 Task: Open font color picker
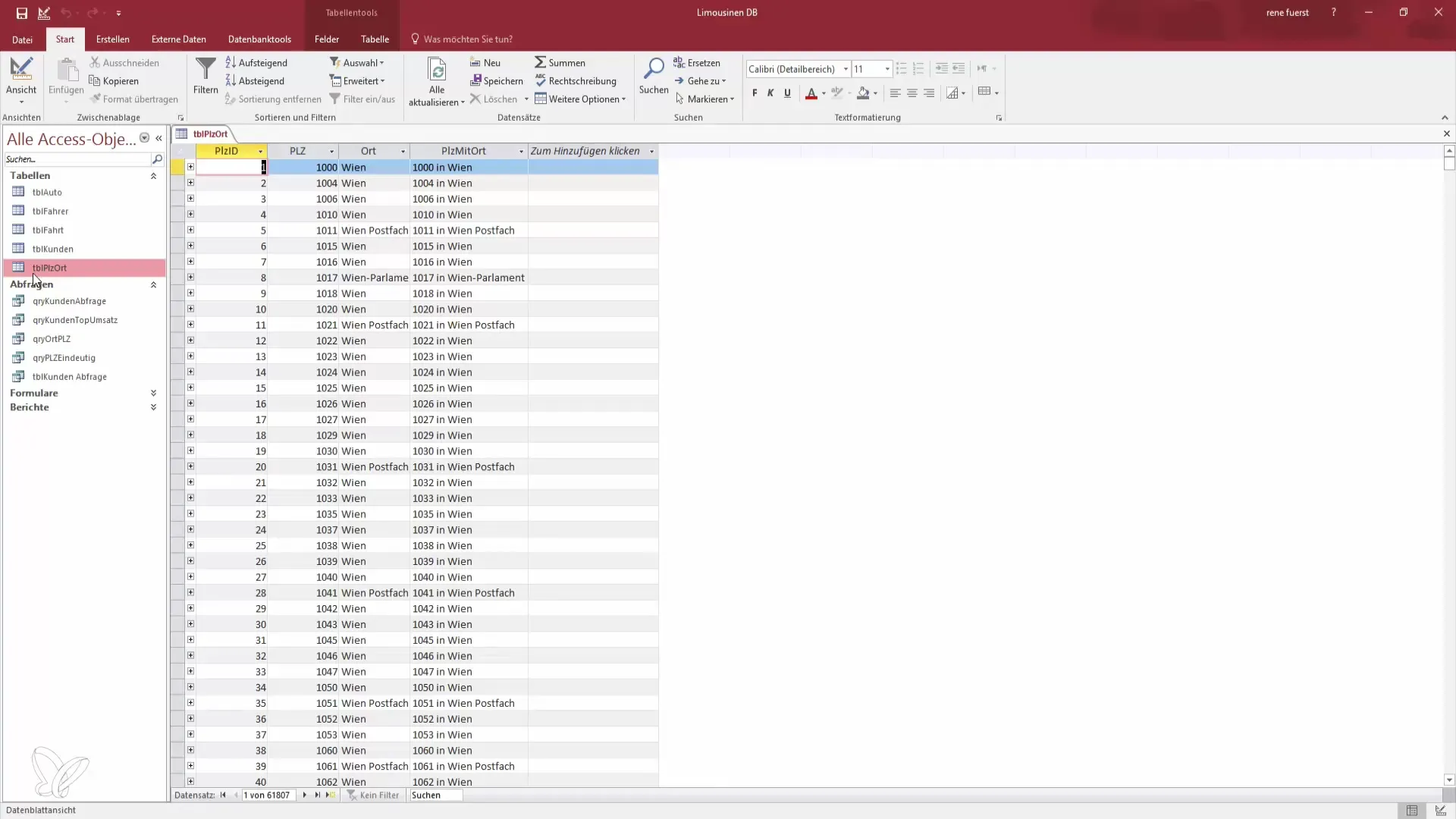coord(824,93)
